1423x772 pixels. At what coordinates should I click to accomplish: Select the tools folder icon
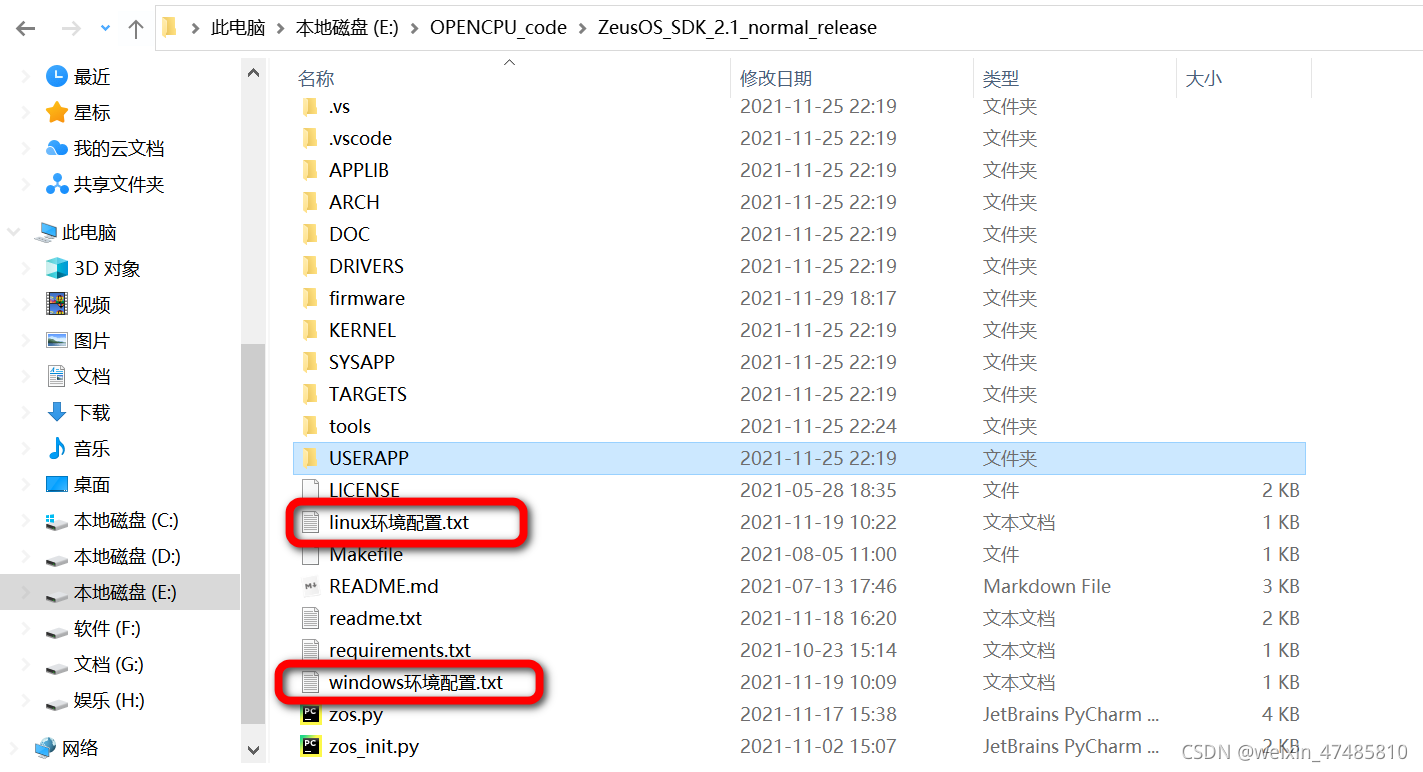pyautogui.click(x=310, y=426)
